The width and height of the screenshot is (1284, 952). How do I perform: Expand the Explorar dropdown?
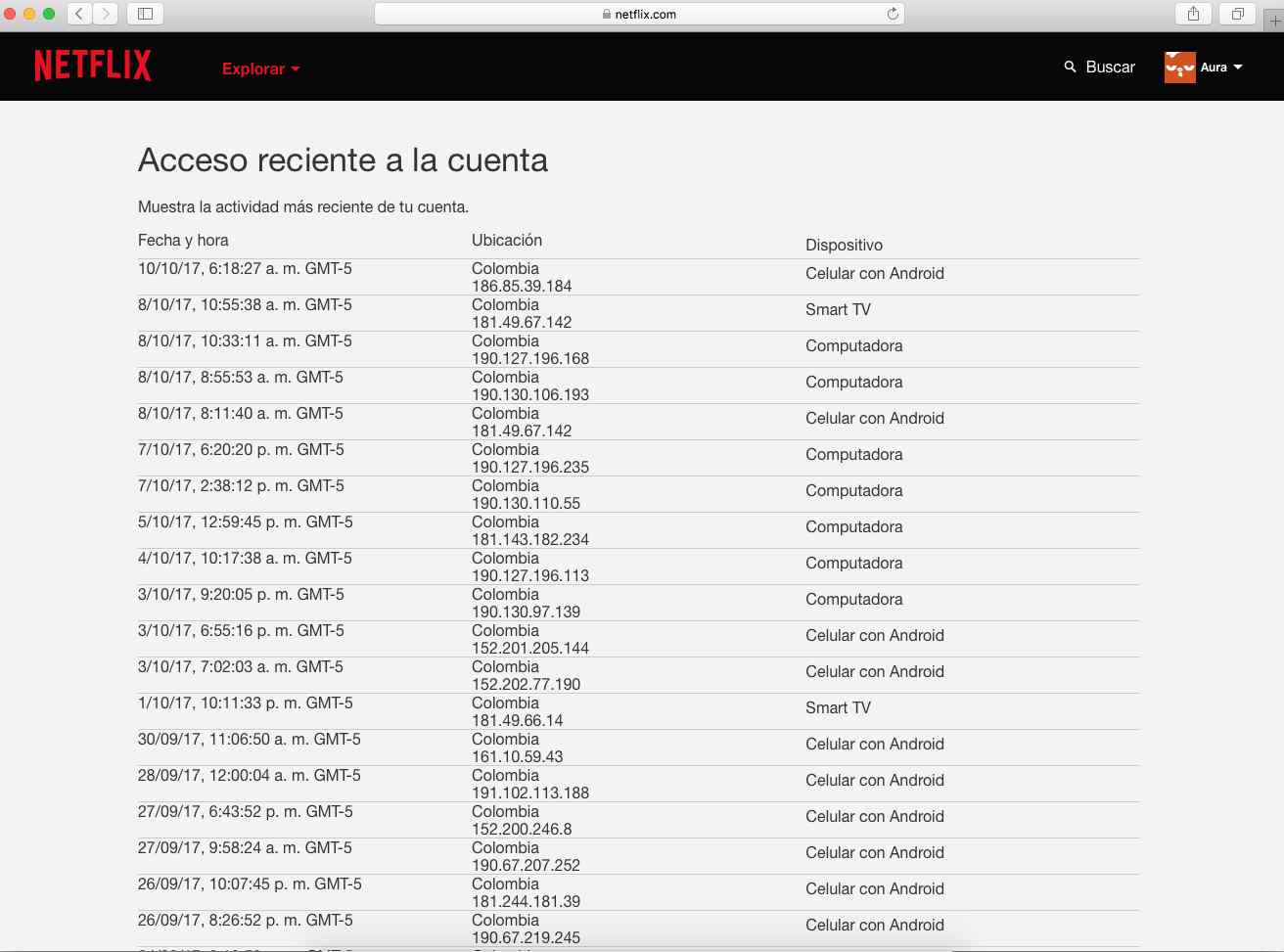tap(260, 68)
